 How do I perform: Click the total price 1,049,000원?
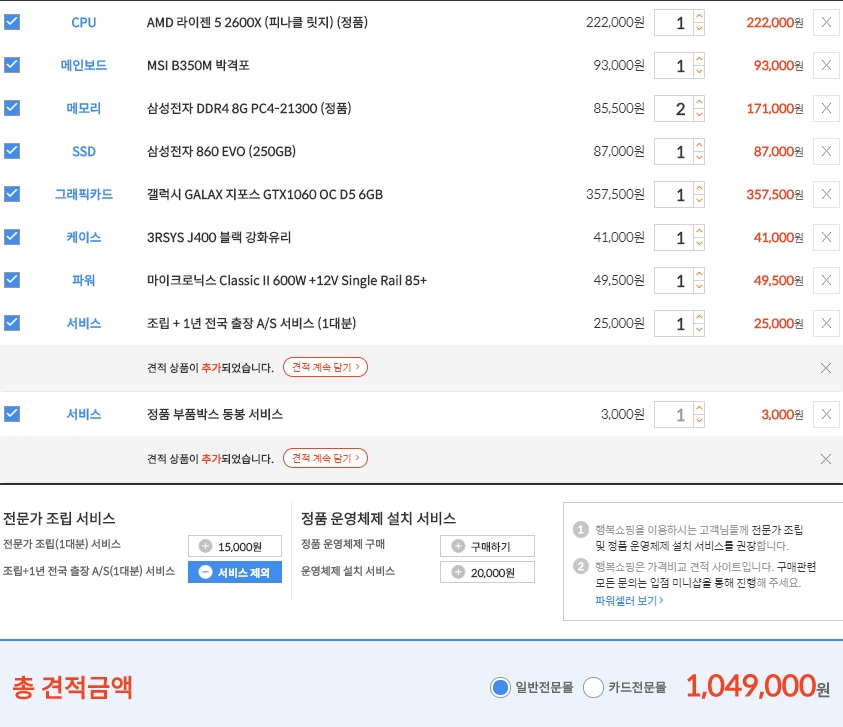pos(758,687)
